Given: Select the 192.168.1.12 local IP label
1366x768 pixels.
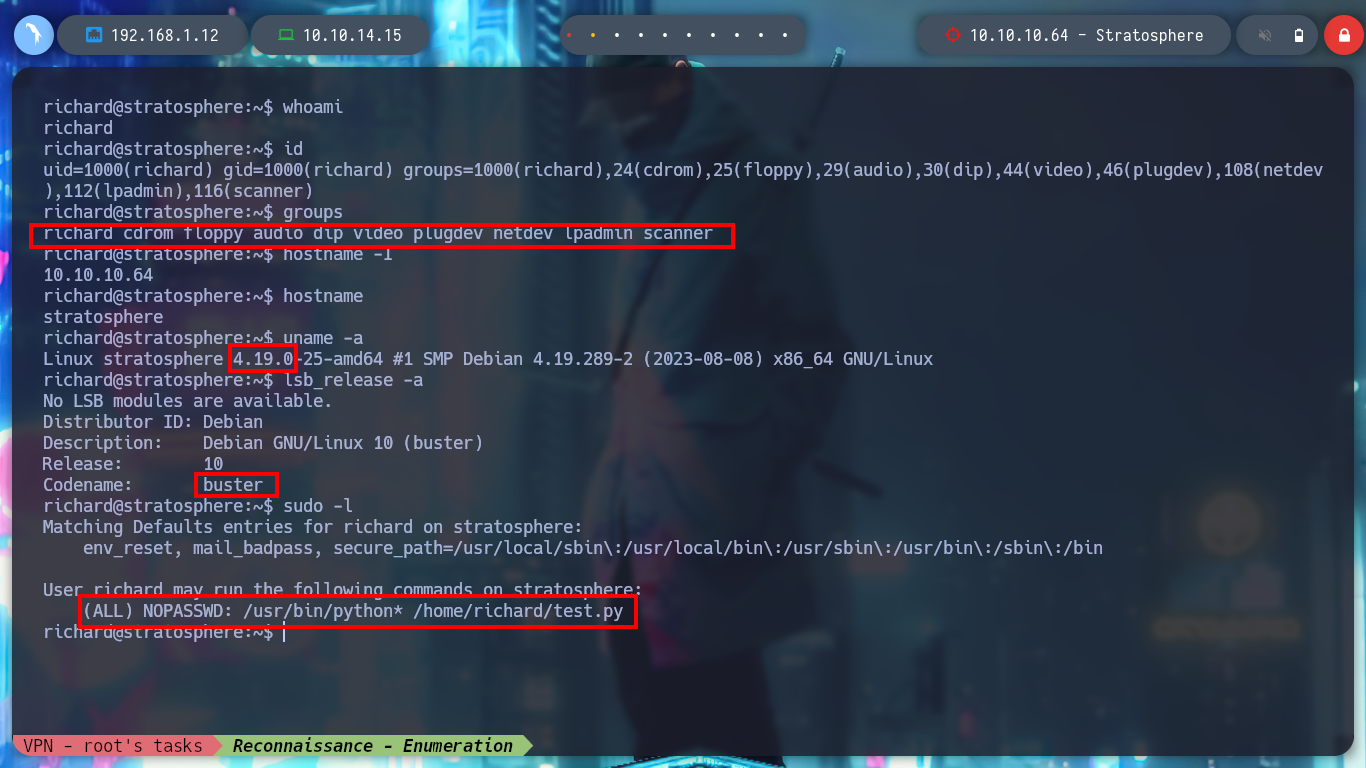Looking at the screenshot, I should 165,35.
